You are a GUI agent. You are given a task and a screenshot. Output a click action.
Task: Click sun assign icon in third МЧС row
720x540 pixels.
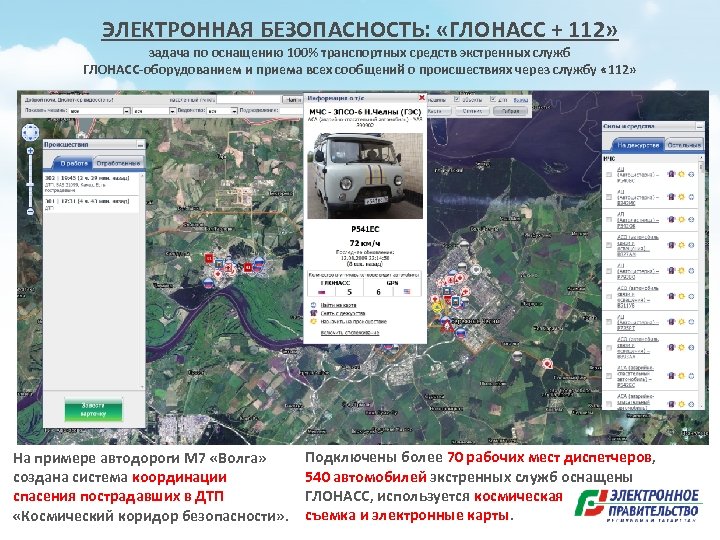click(x=681, y=220)
